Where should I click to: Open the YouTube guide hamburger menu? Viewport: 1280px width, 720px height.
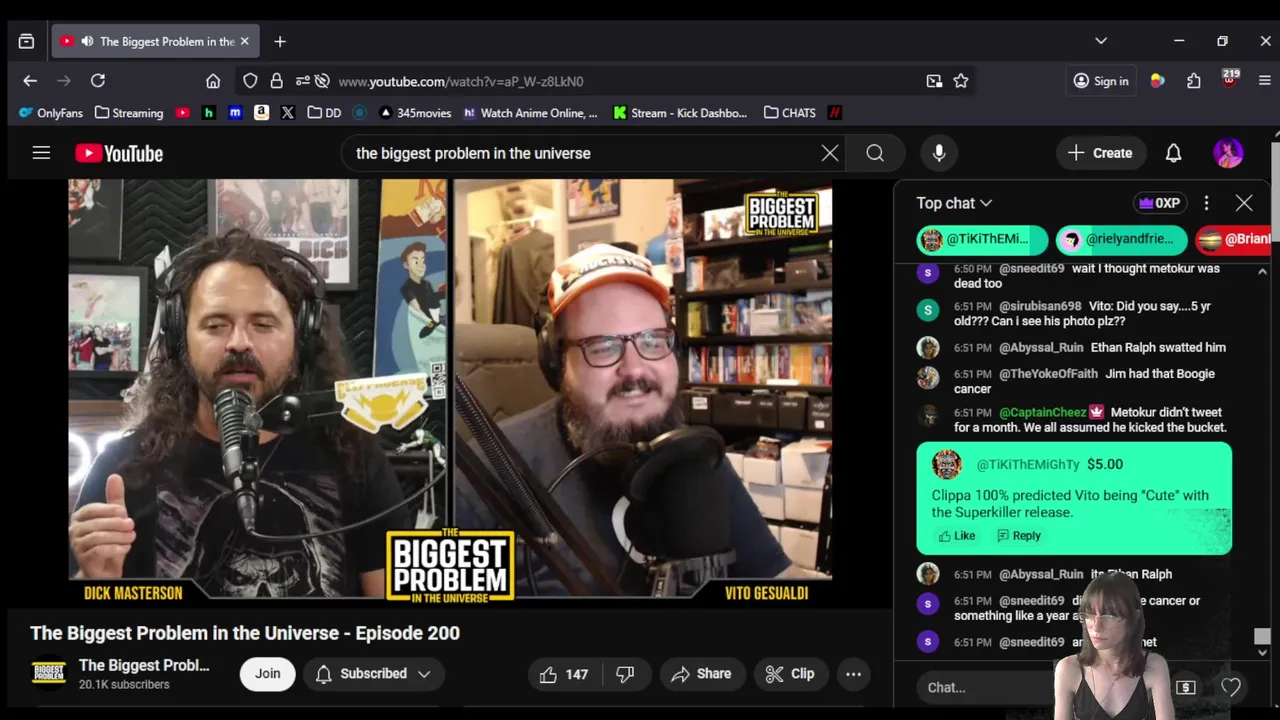coord(41,153)
